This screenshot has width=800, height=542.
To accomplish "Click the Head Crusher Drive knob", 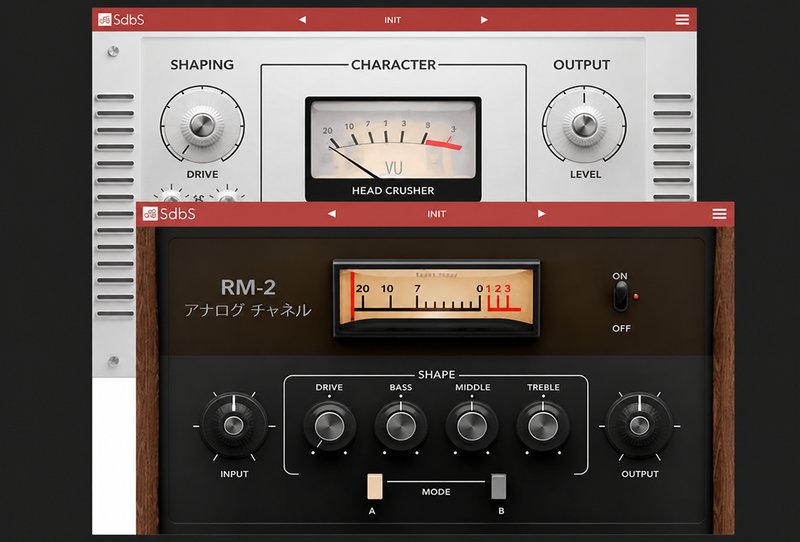I will (x=202, y=125).
